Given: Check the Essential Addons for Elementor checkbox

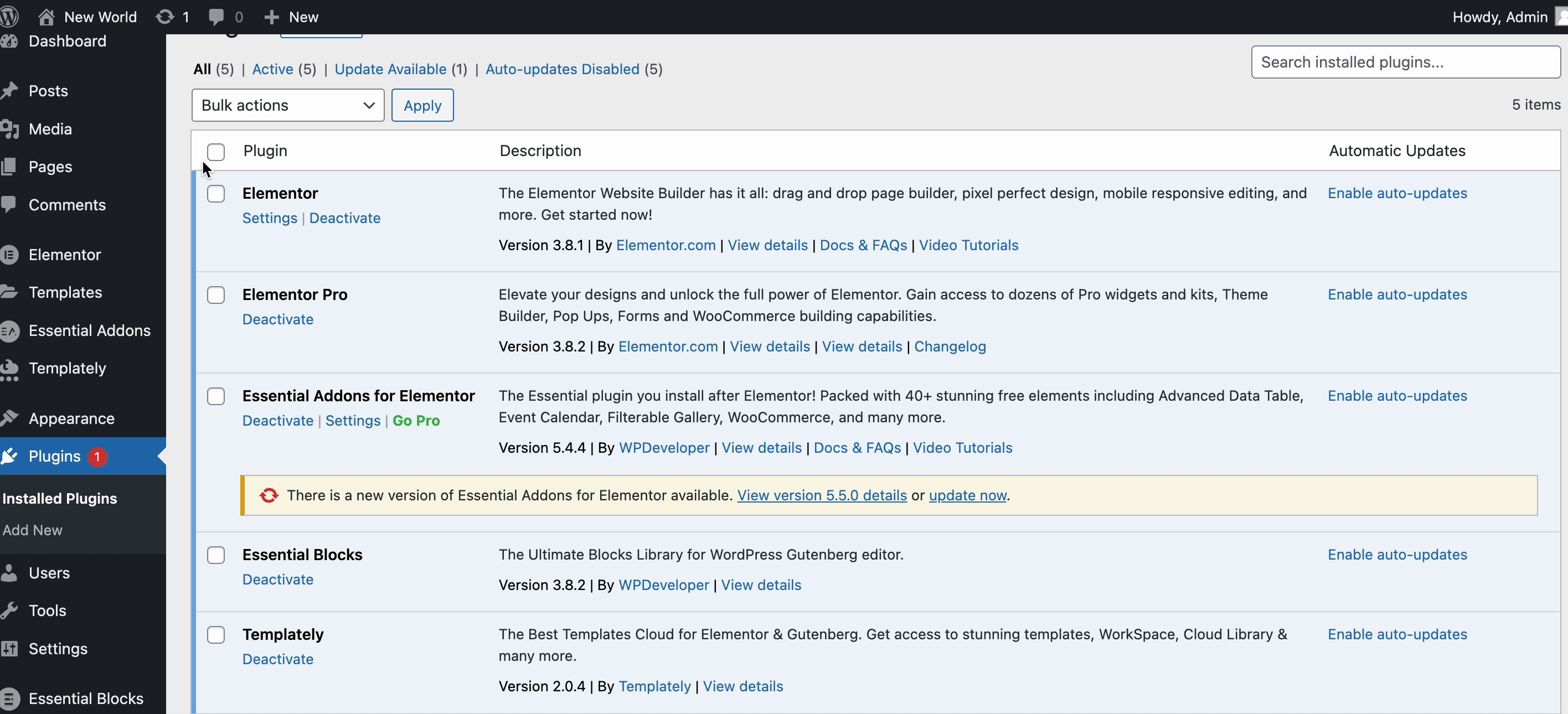Looking at the screenshot, I should 216,396.
